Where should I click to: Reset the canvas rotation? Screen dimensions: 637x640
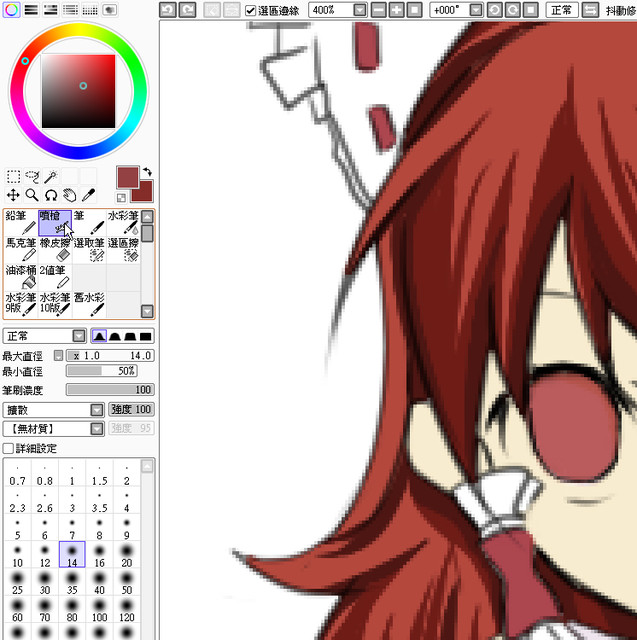[x=530, y=10]
